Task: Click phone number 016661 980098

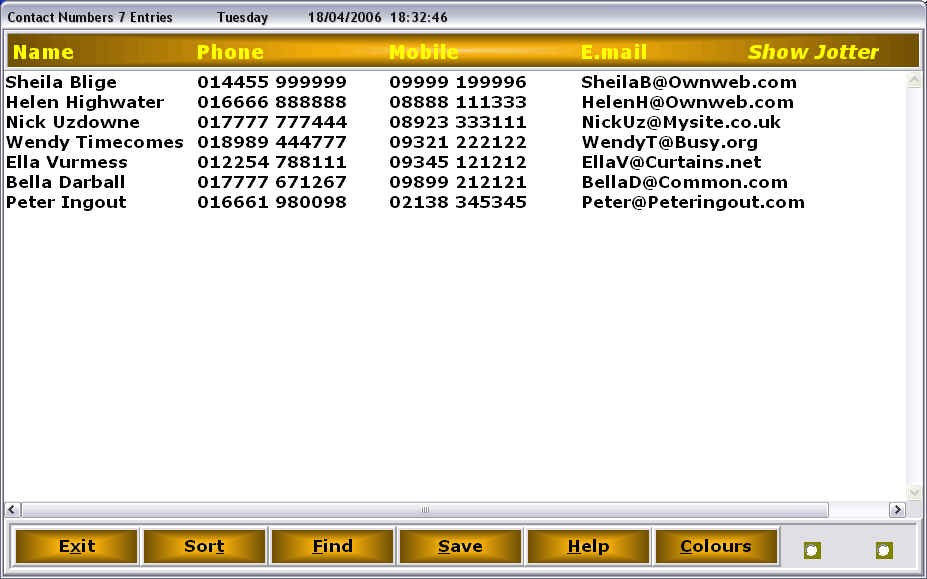Action: 272,202
